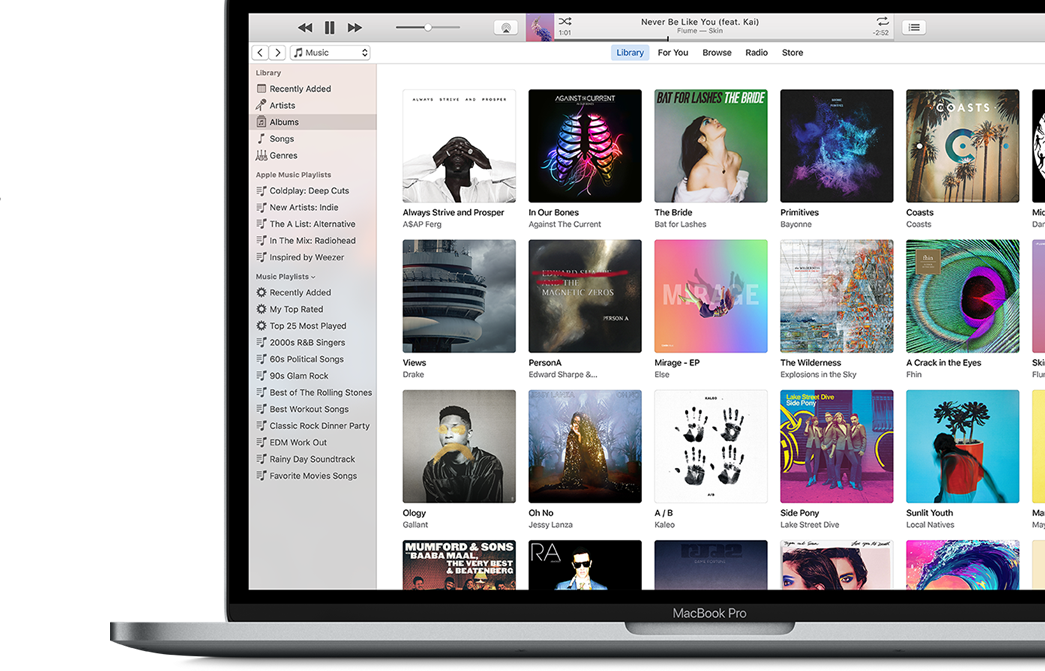Open the Ology album cover
Screen dimensions: 1045x671
[459, 446]
